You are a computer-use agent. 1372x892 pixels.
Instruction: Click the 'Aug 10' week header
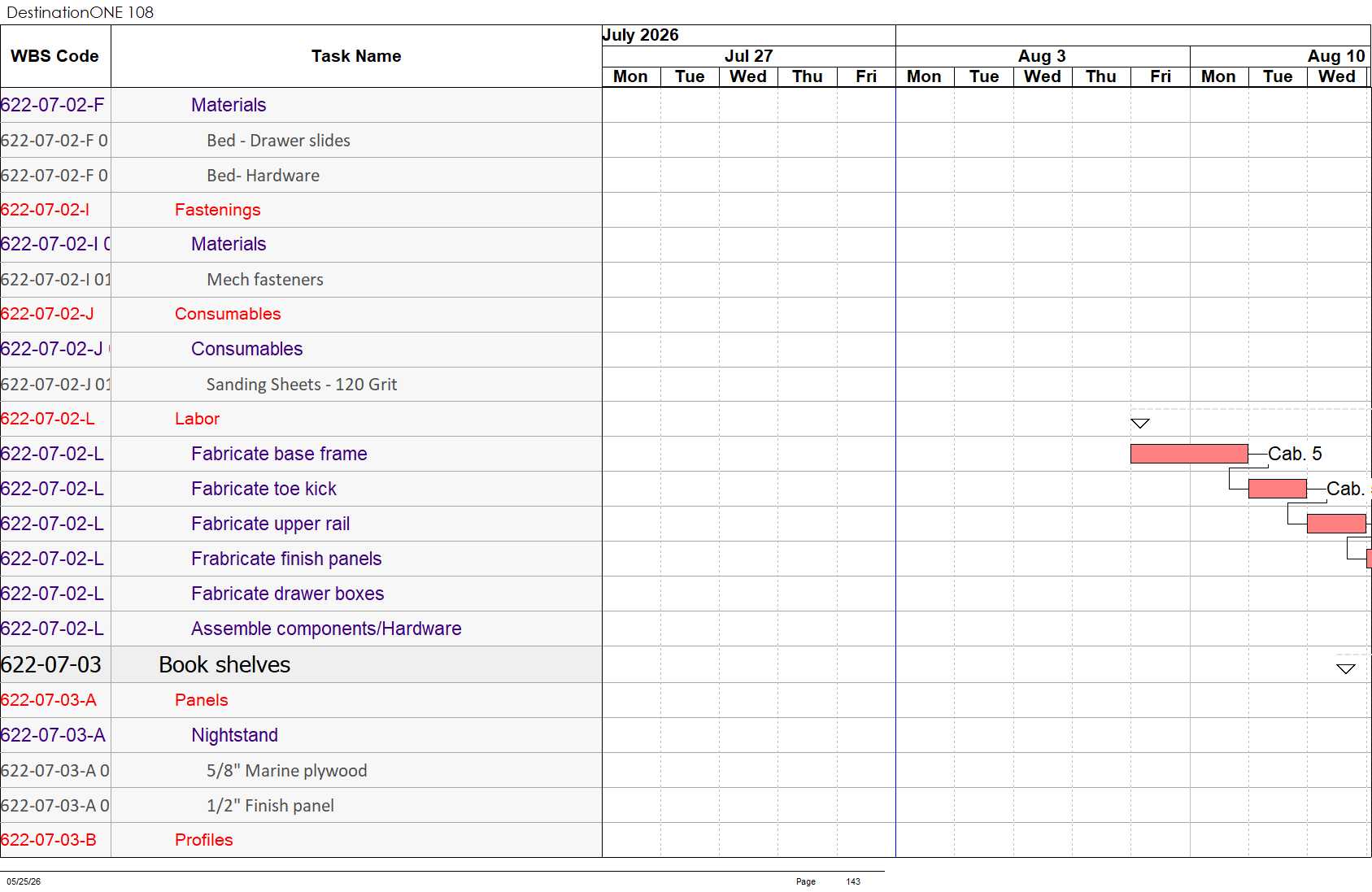[x=1336, y=56]
